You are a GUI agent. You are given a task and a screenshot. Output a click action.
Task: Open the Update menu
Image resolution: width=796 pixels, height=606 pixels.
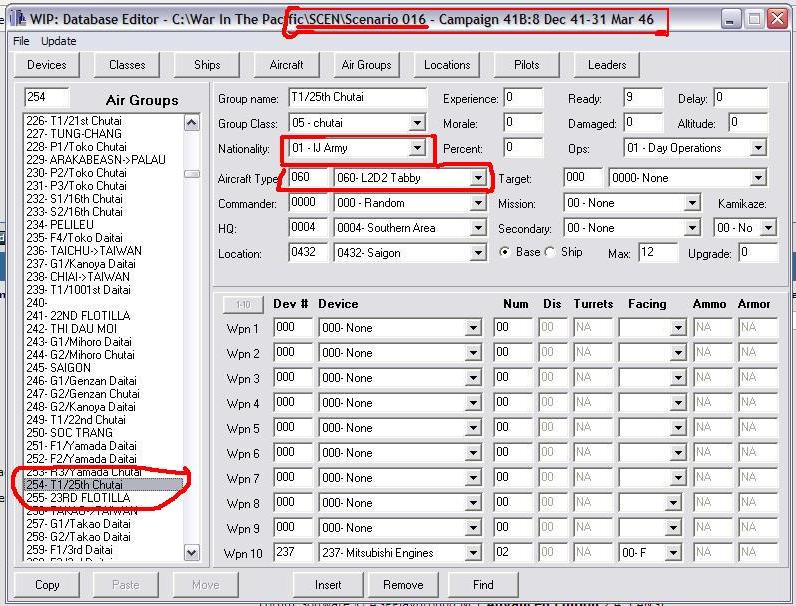coord(58,41)
